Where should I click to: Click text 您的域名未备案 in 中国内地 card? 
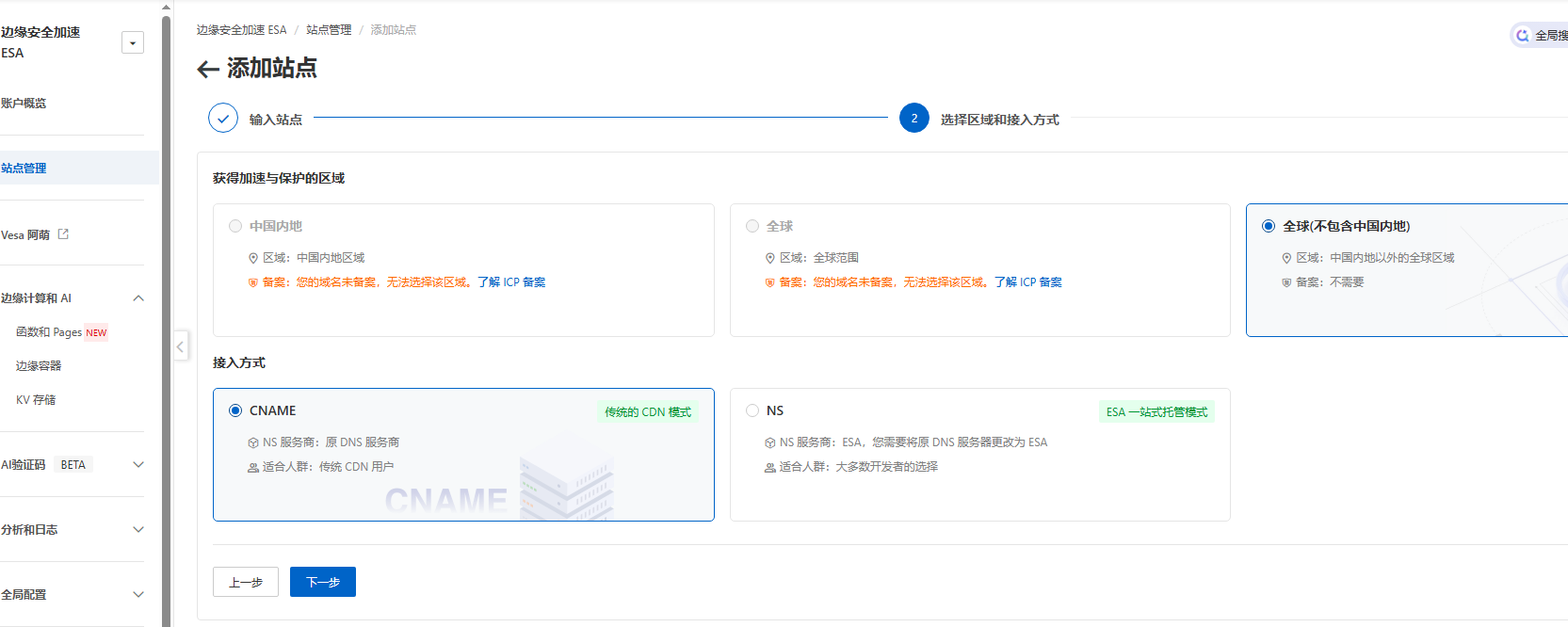click(336, 282)
